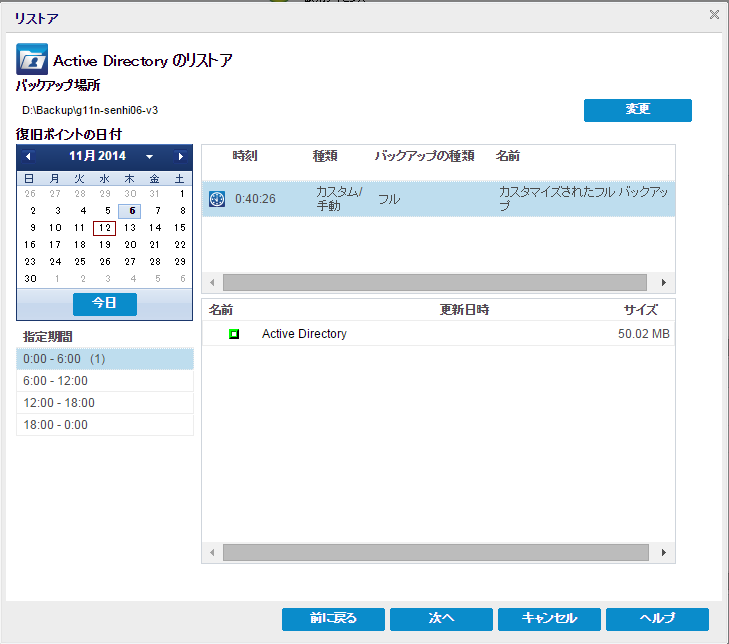Pick November 30 in the calendar

coord(30,279)
